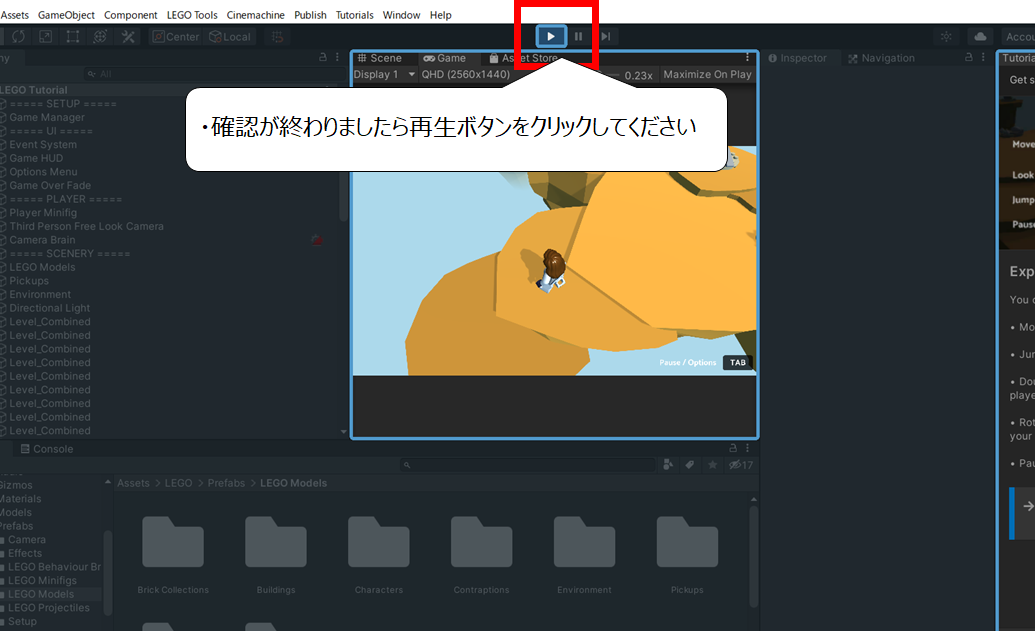Screen dimensions: 1035x631
Task: Select Camera Brain in Hierarchy
Action: point(42,240)
